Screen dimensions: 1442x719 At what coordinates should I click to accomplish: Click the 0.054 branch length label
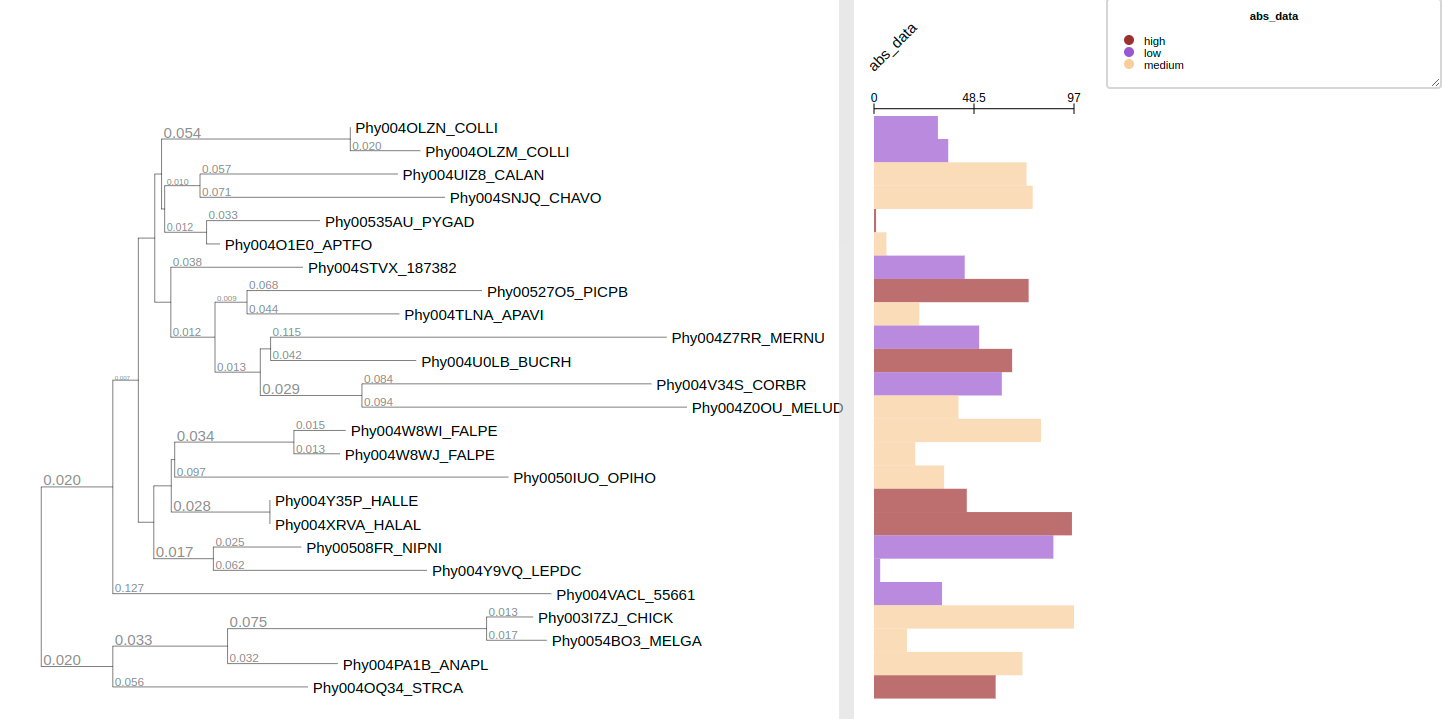coord(182,133)
